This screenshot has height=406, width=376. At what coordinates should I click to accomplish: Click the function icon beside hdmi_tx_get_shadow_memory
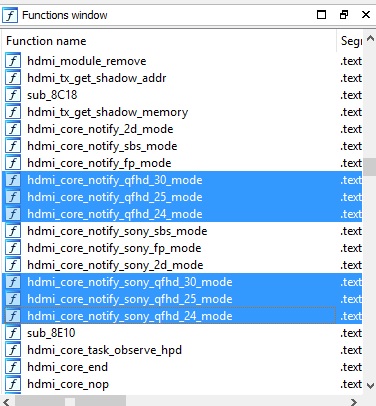tap(13, 112)
